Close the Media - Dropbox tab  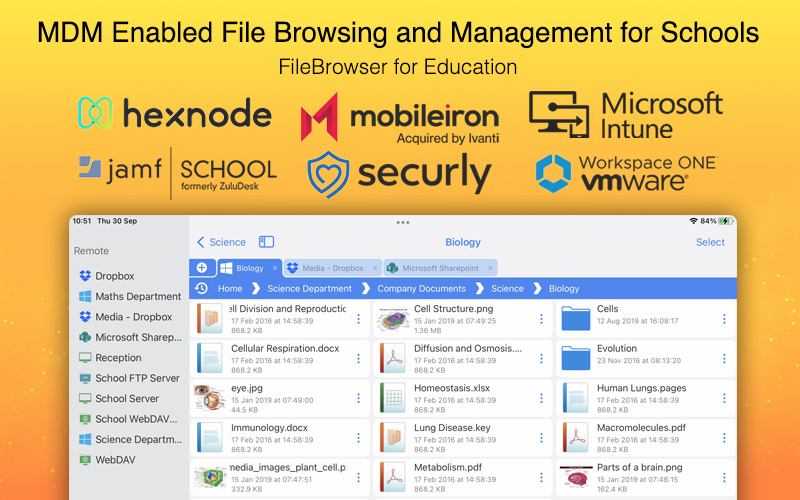(375, 268)
